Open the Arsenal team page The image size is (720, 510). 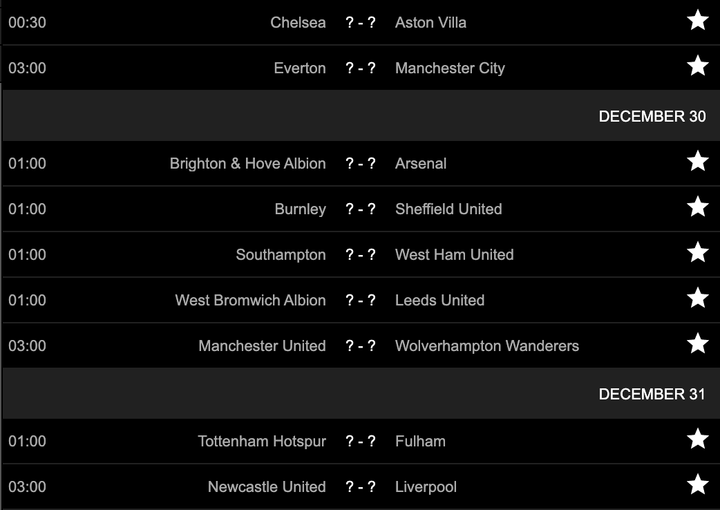421,163
